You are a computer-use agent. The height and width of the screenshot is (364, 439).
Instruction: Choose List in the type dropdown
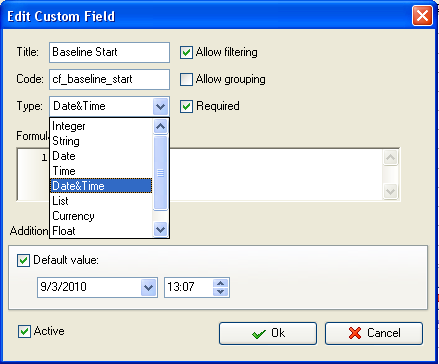(101, 201)
